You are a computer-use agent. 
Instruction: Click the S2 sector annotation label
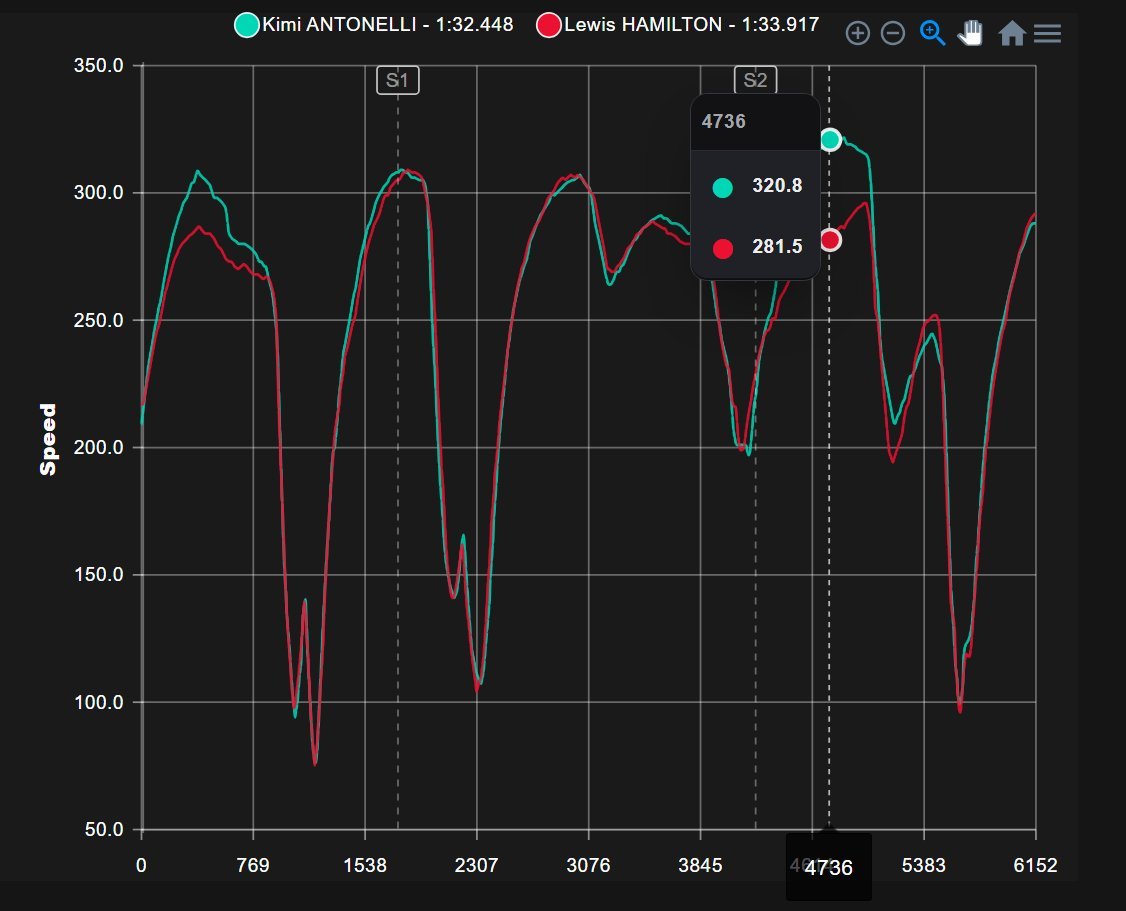(x=755, y=80)
